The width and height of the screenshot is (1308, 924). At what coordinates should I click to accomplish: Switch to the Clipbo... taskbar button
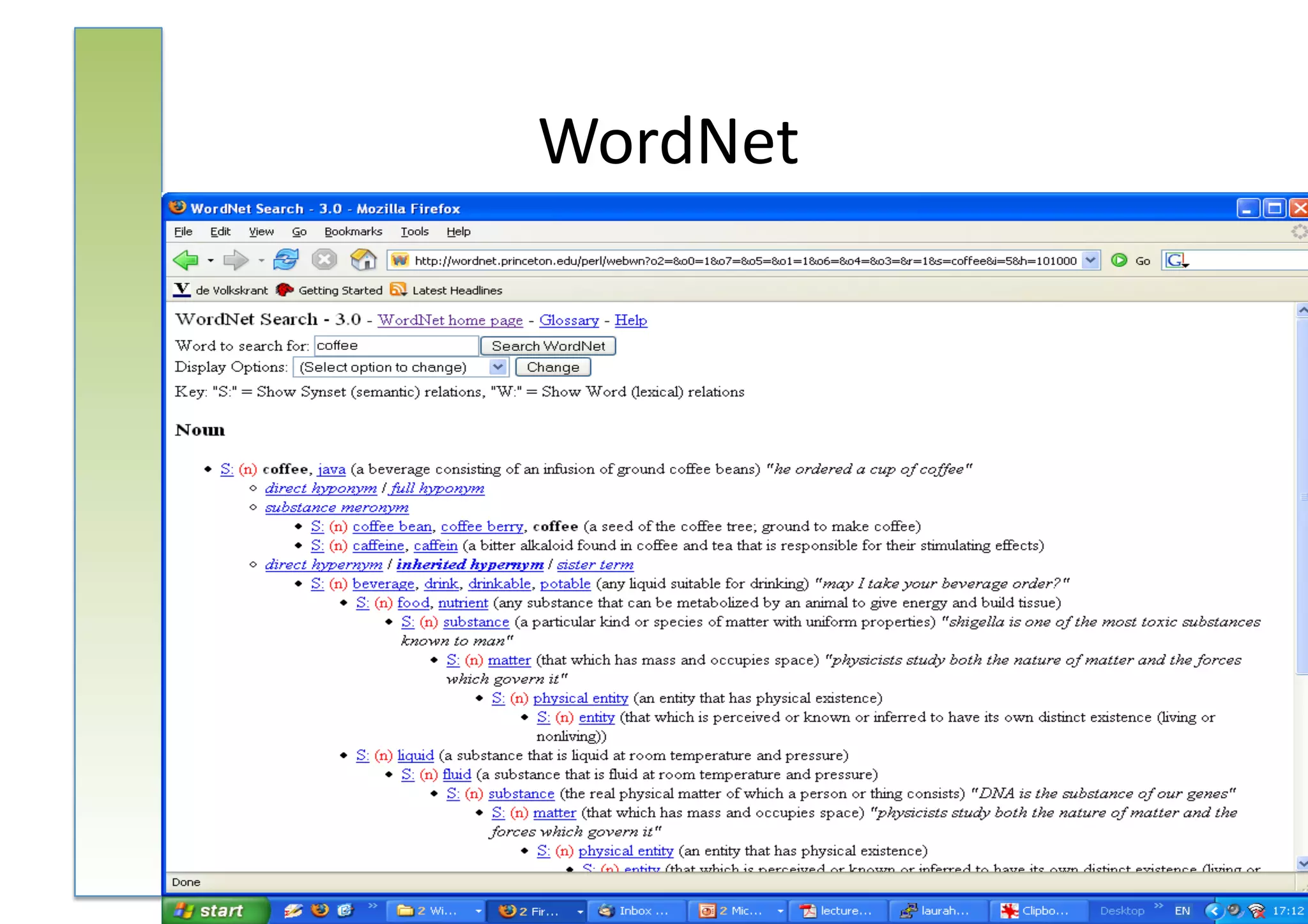point(1038,911)
